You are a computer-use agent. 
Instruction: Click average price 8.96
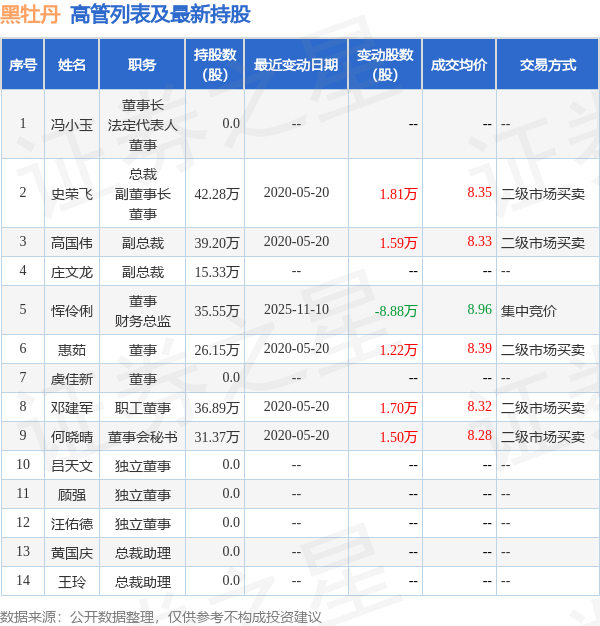(x=479, y=309)
